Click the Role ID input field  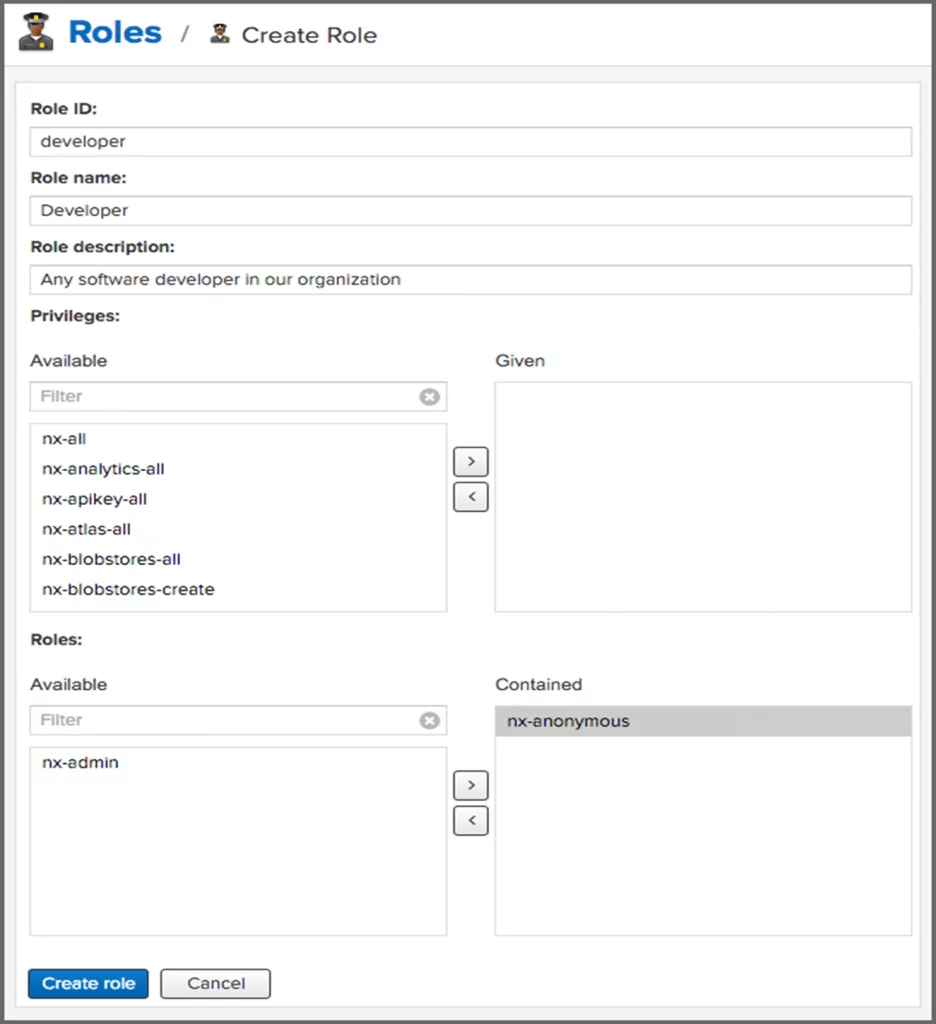pos(470,142)
